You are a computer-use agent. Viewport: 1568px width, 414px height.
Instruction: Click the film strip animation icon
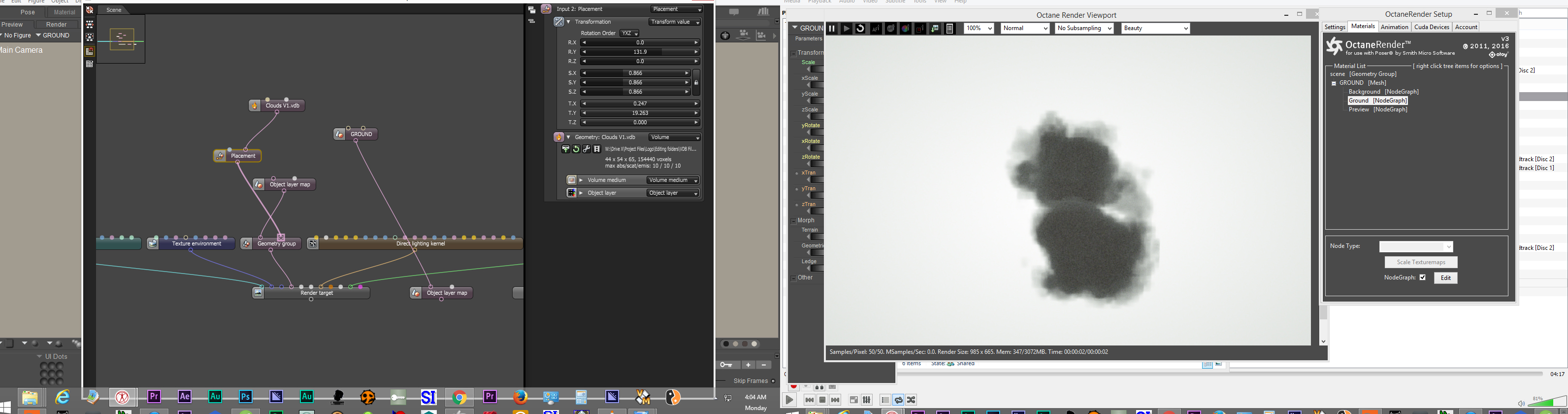(597, 149)
